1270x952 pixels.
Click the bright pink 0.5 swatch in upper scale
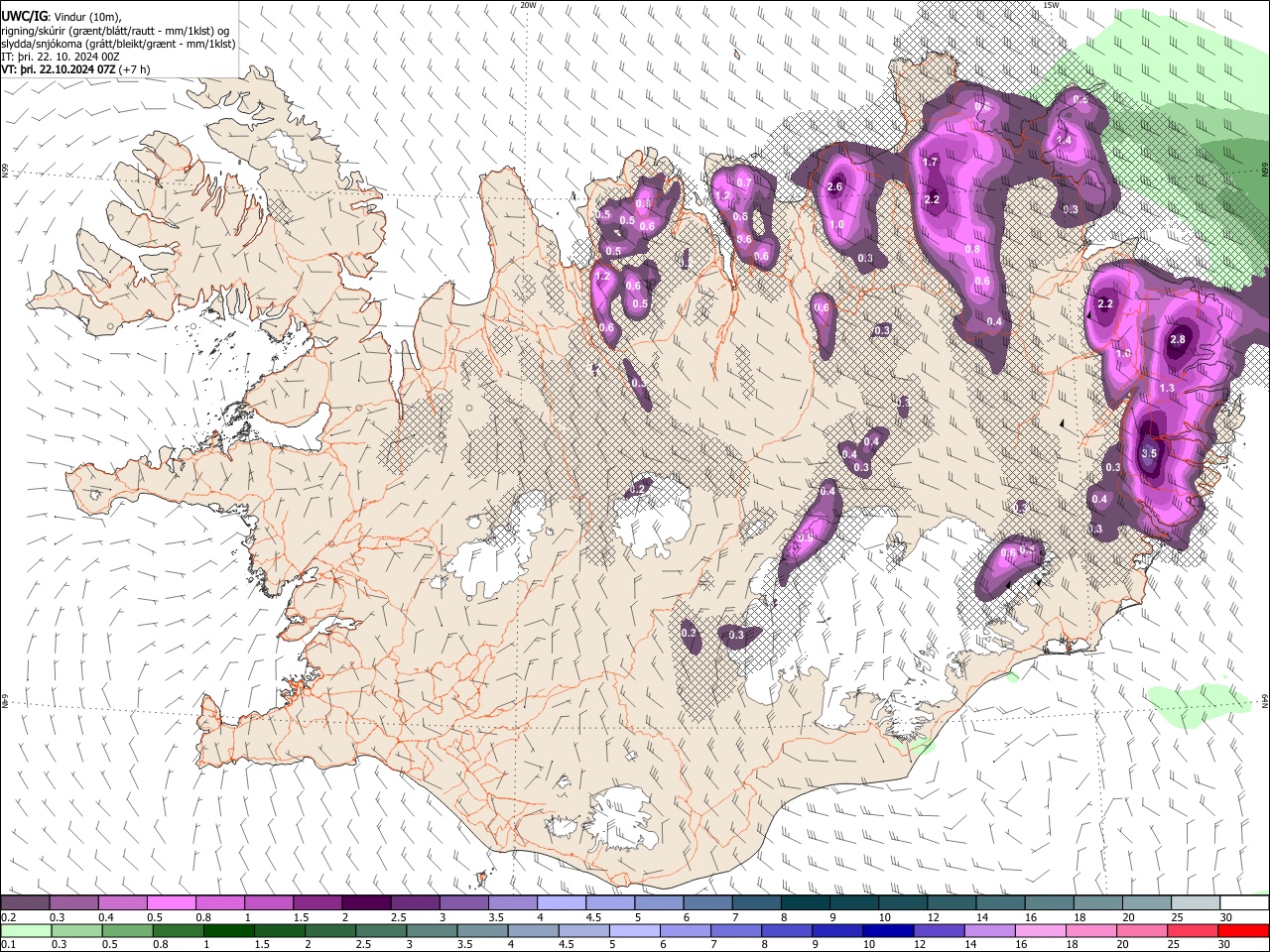[x=171, y=903]
